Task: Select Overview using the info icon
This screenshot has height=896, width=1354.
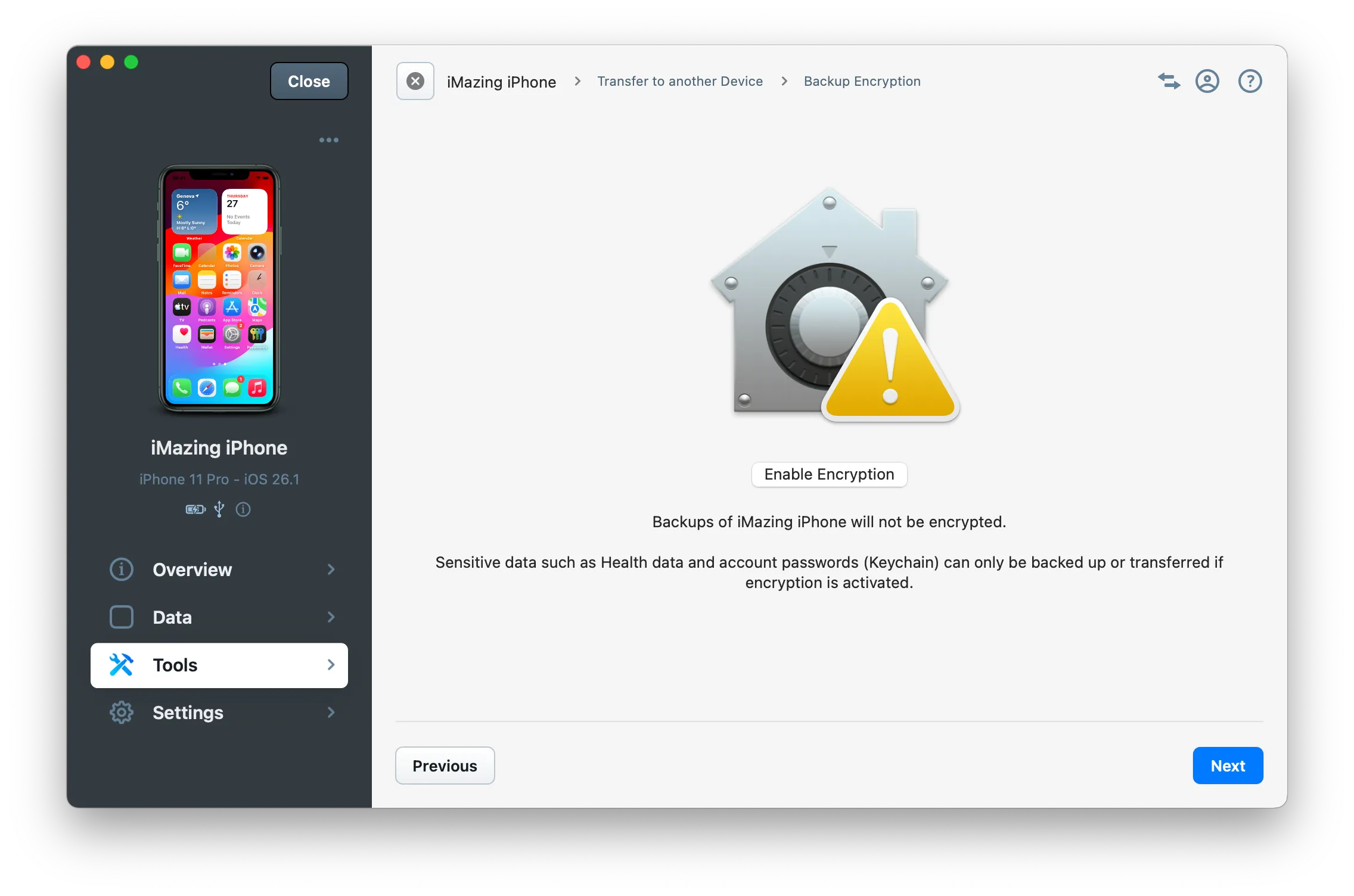Action: [122, 570]
